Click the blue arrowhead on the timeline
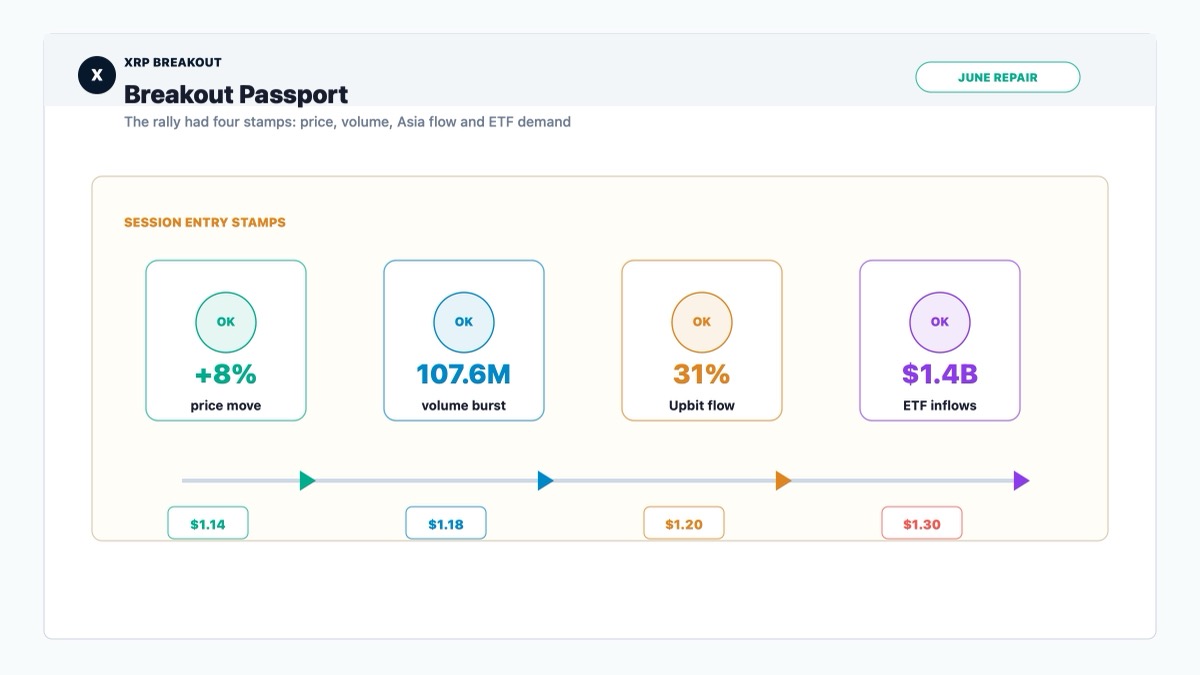Viewport: 1200px width, 675px height. click(546, 481)
